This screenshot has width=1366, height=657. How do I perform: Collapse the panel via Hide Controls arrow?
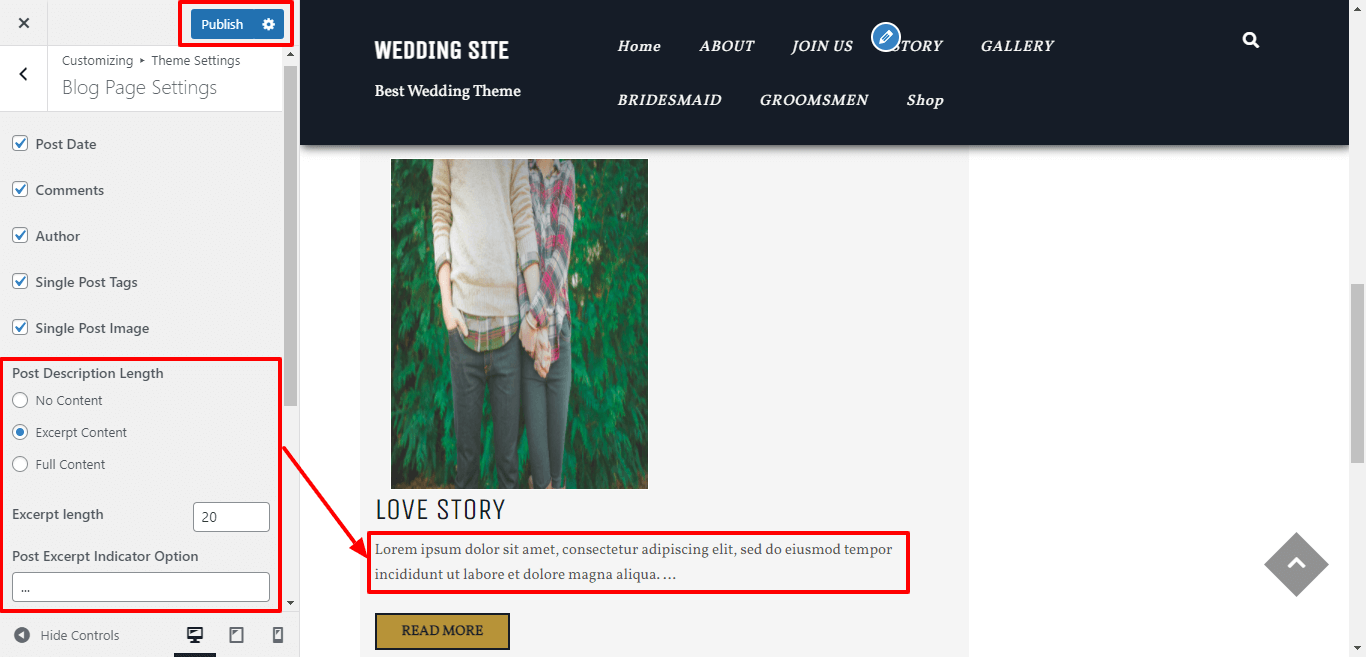click(22, 635)
